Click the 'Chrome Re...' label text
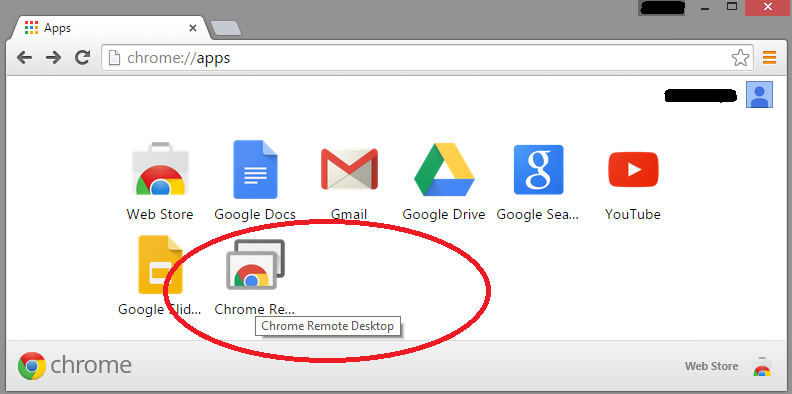The height and width of the screenshot is (394, 792). (x=255, y=309)
